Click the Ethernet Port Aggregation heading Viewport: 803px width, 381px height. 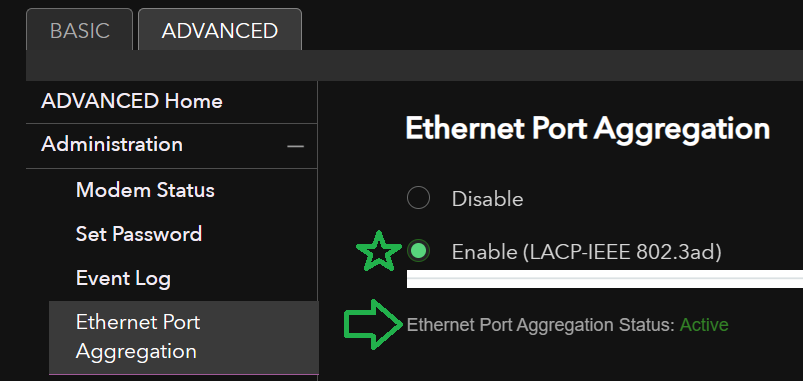point(587,129)
